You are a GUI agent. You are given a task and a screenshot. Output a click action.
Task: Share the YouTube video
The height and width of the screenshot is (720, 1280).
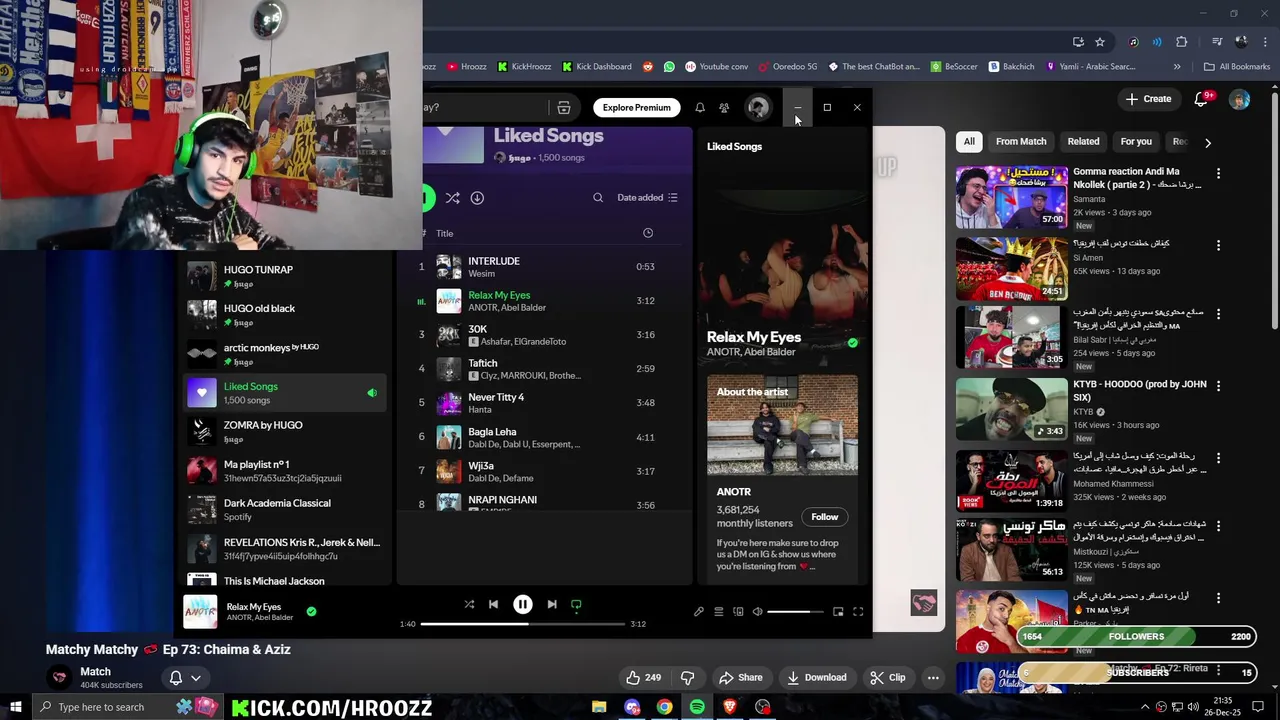coord(741,678)
